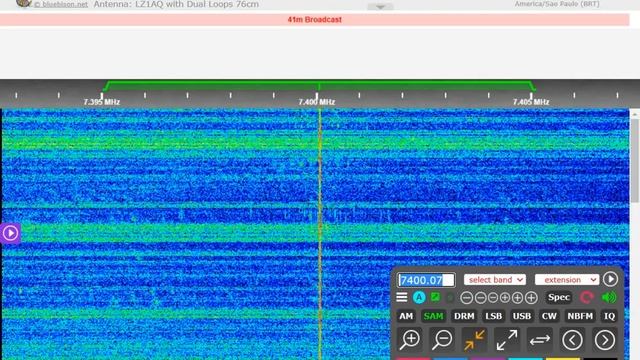Click the 7.405 MHz scale label
640x360 pixels.
pos(531,102)
